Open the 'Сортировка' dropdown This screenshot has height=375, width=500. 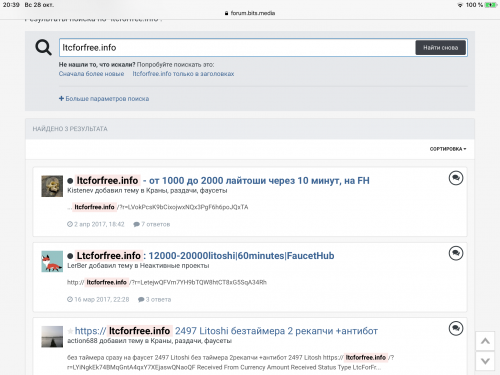(448, 149)
